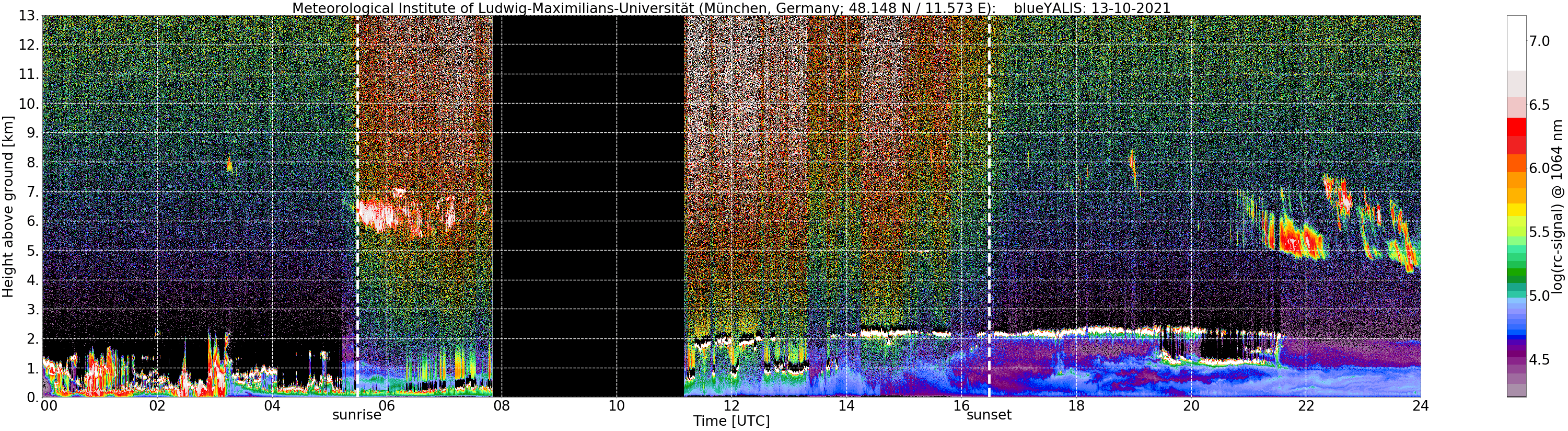Click time-axis tick label '16'
Viewport: 1568px width, 431px height.
click(x=961, y=405)
